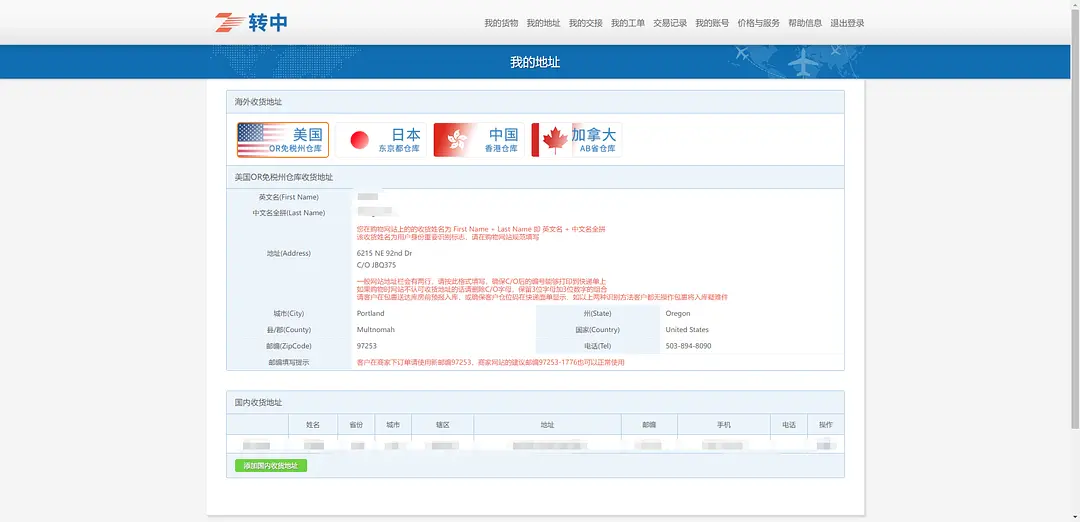
Task: Click the 操作 cell in the domestic address row
Action: [825, 444]
